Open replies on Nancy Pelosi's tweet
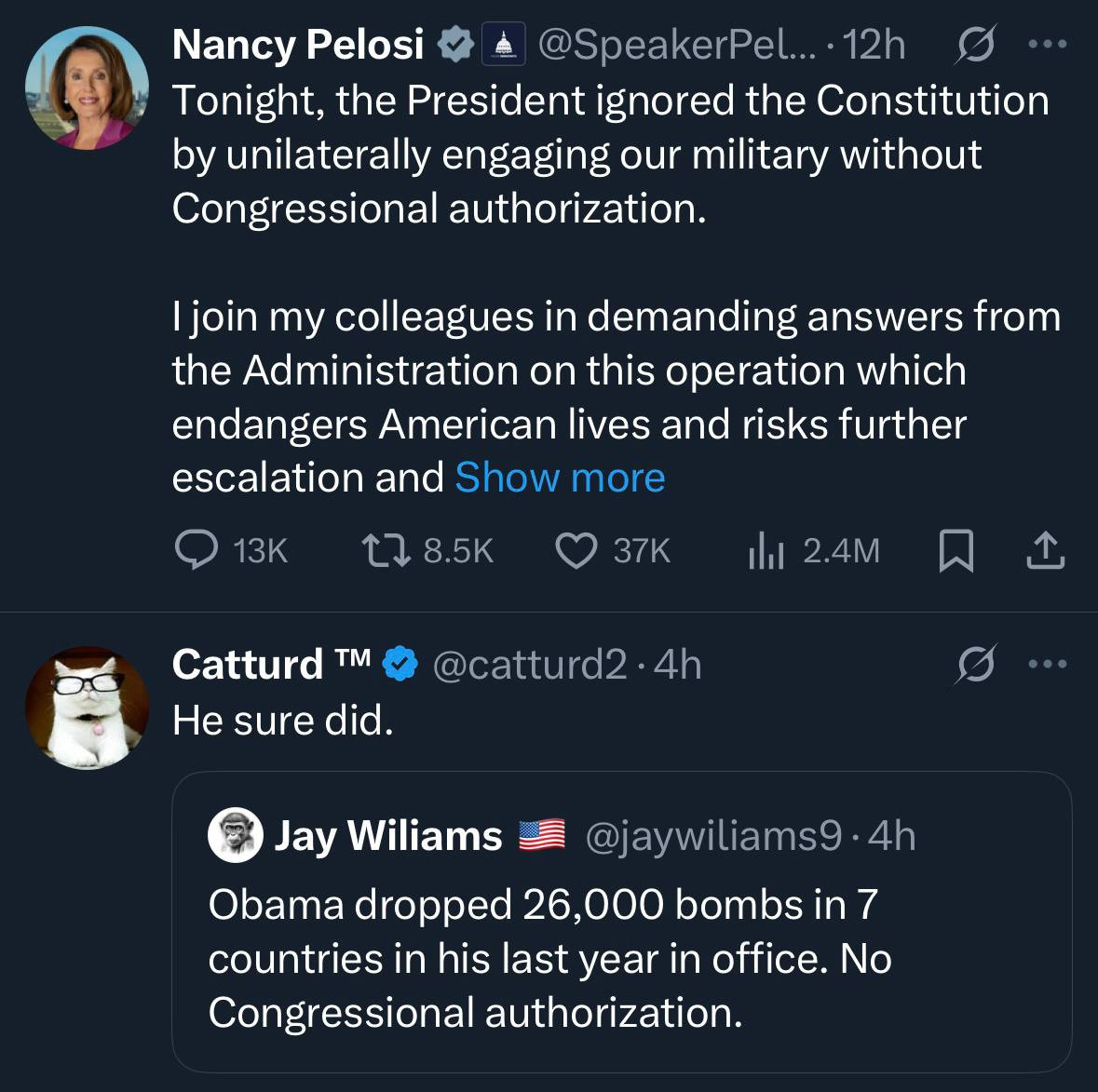Screen dimensions: 1098x1092 (196, 550)
